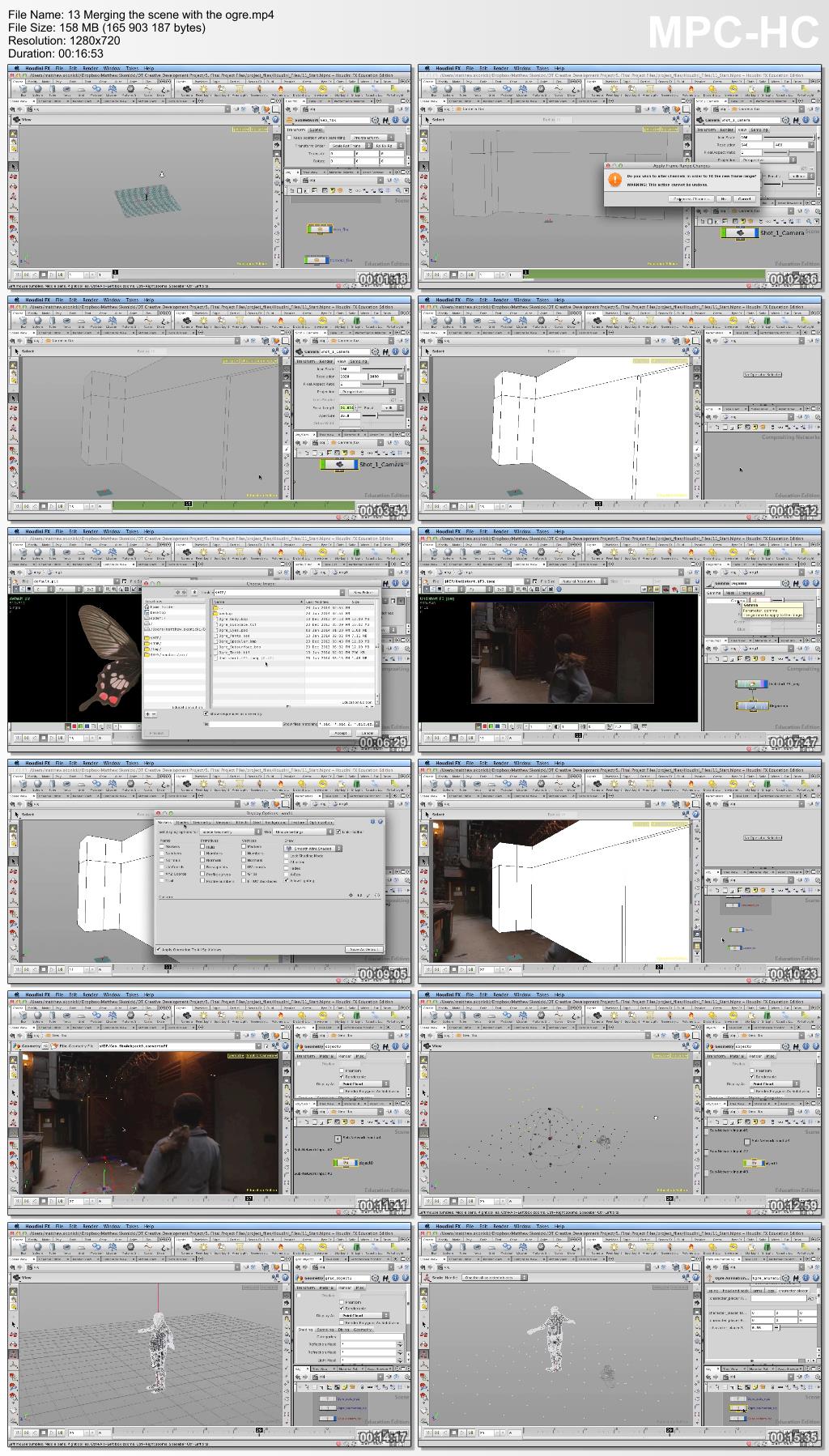Click the Save As Default button in Display Options

coord(364,950)
